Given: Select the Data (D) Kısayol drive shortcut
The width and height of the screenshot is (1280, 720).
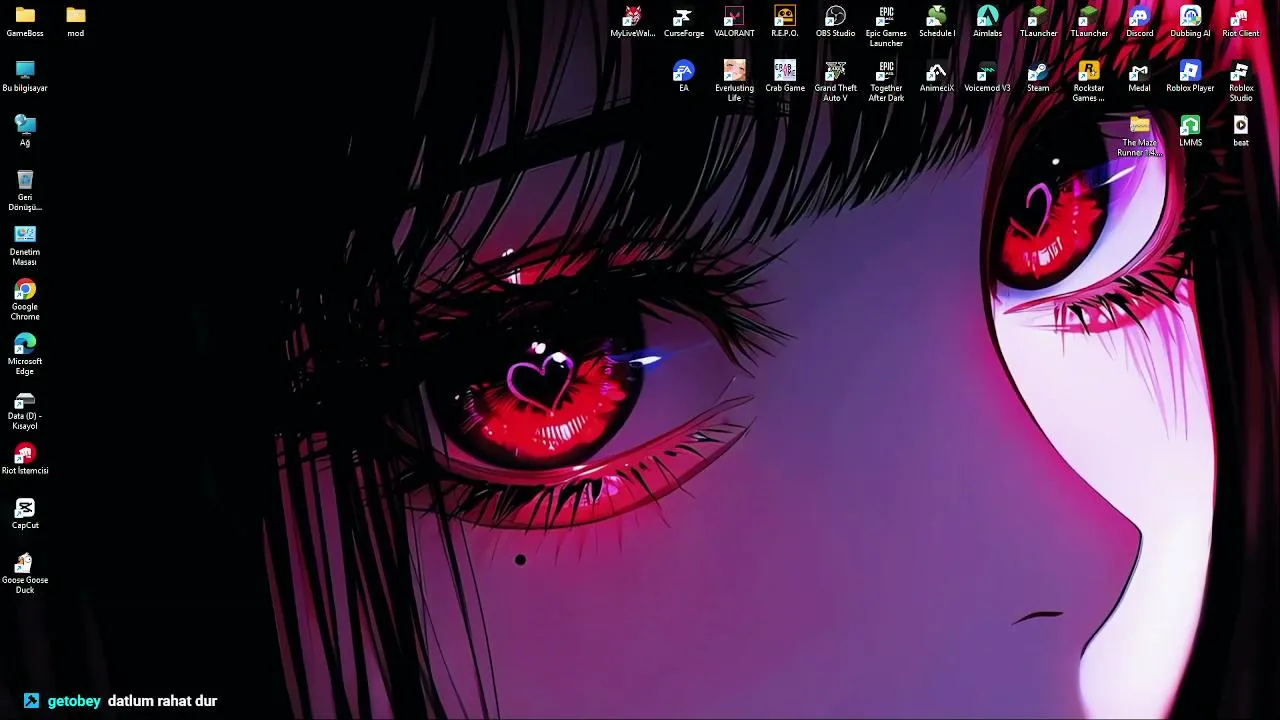Looking at the screenshot, I should coord(25,409).
